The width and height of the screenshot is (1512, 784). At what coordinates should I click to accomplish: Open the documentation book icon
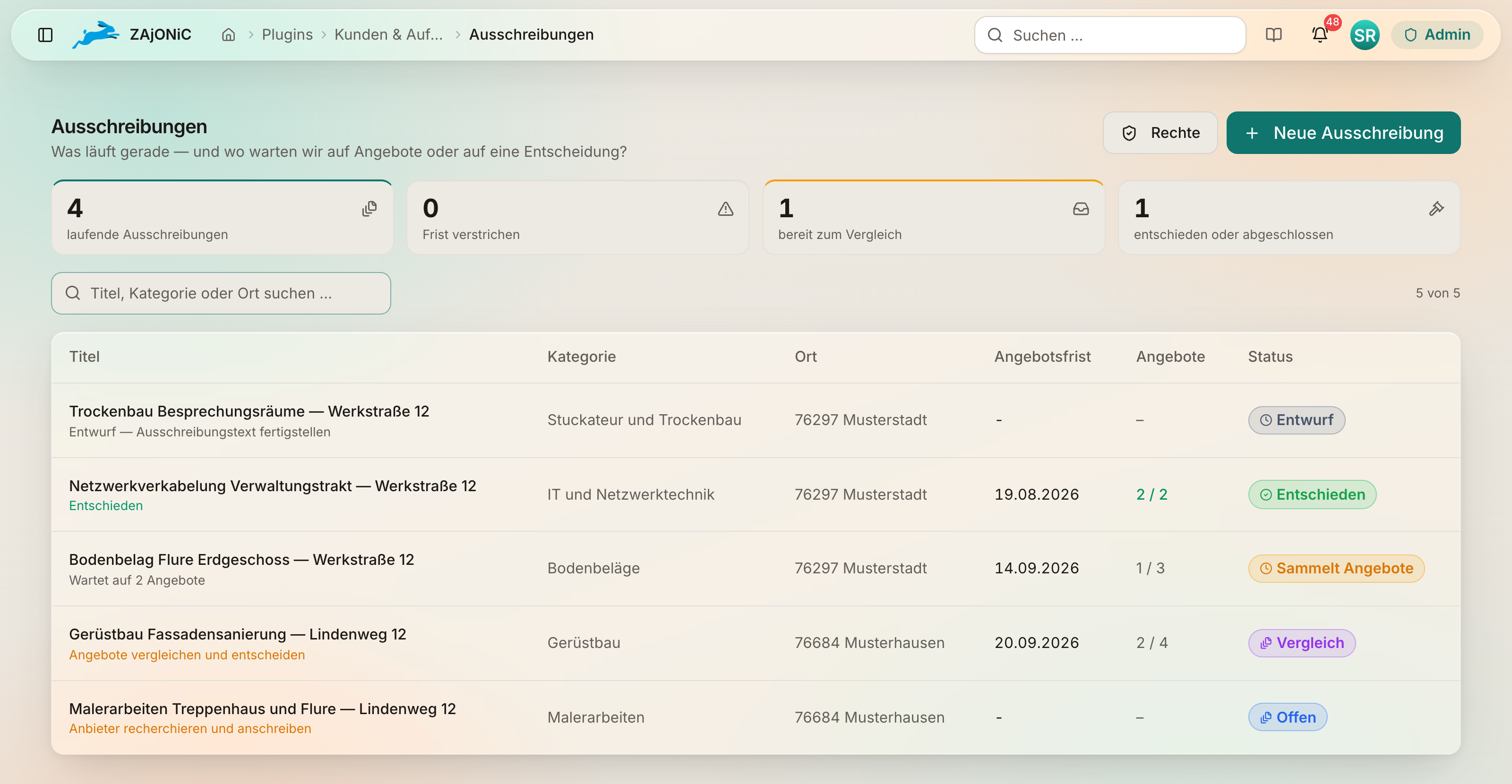[1273, 35]
